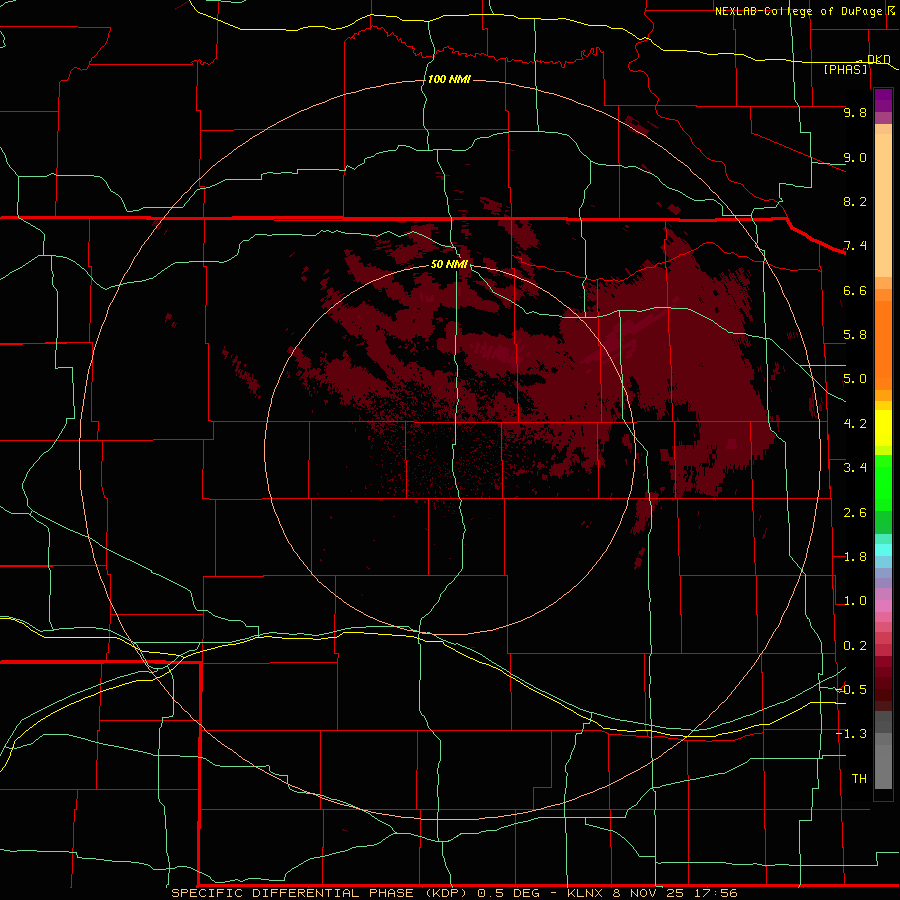
Task: Select the -0.5 value on the color scale
Action: 851,689
